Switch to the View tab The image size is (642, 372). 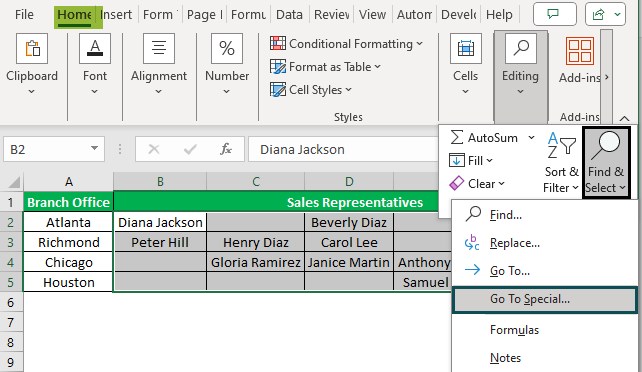click(372, 14)
